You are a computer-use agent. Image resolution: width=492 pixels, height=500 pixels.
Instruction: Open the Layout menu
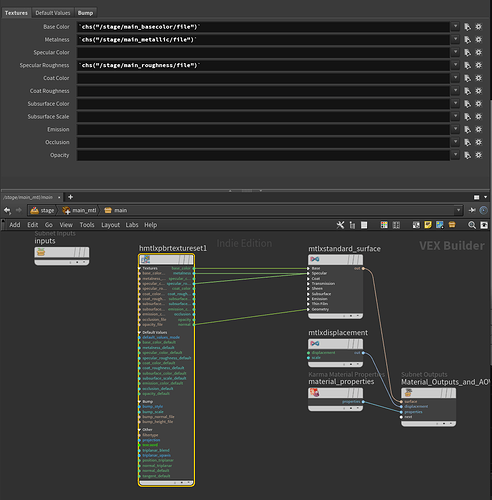tap(110, 225)
